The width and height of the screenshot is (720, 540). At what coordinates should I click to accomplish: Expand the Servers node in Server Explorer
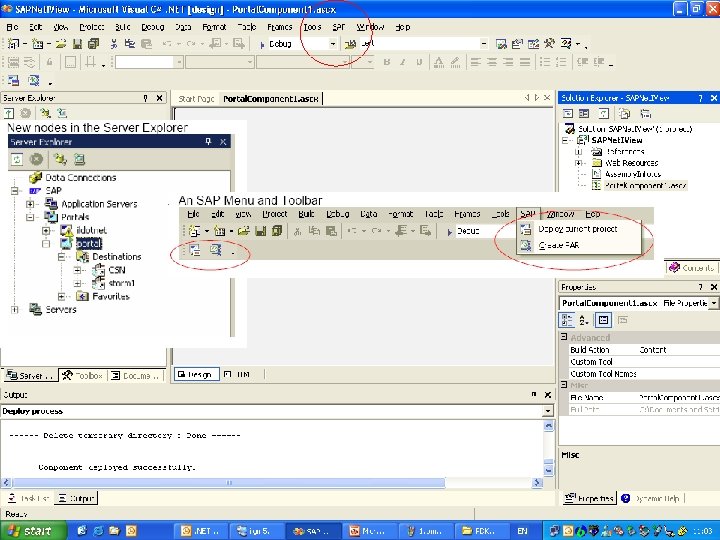coord(15,309)
